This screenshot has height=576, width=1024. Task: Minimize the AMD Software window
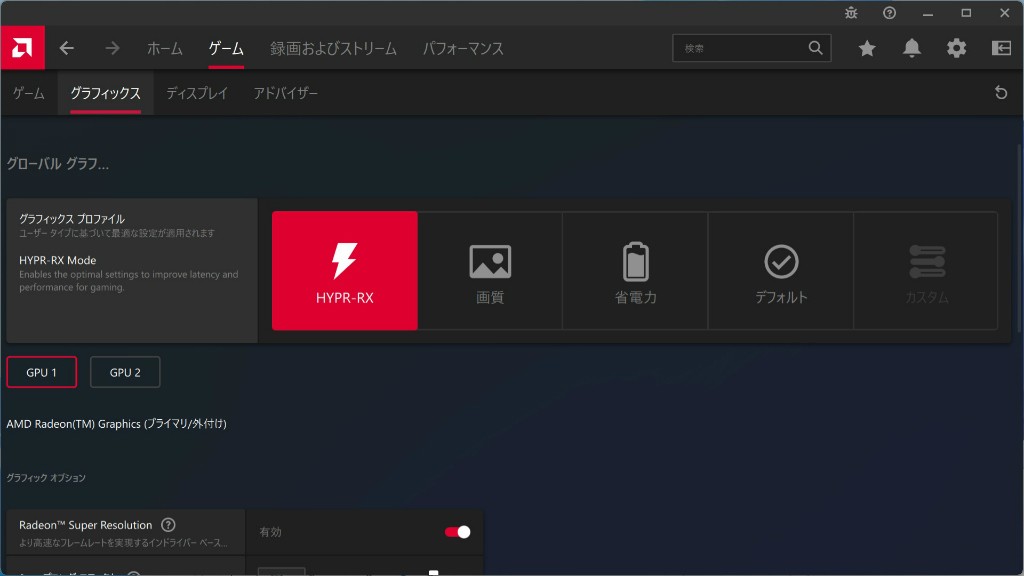[928, 13]
